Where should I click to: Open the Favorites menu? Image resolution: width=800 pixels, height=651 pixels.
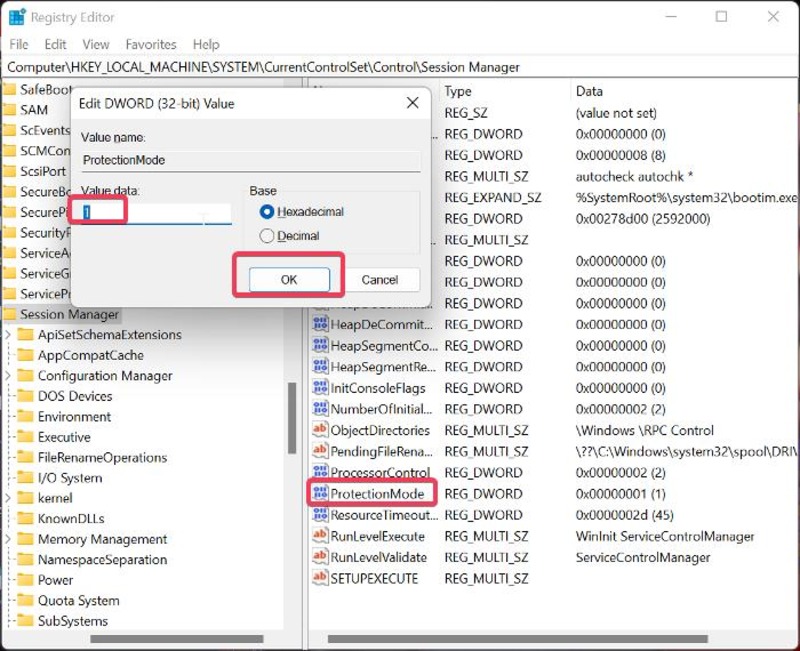click(151, 44)
